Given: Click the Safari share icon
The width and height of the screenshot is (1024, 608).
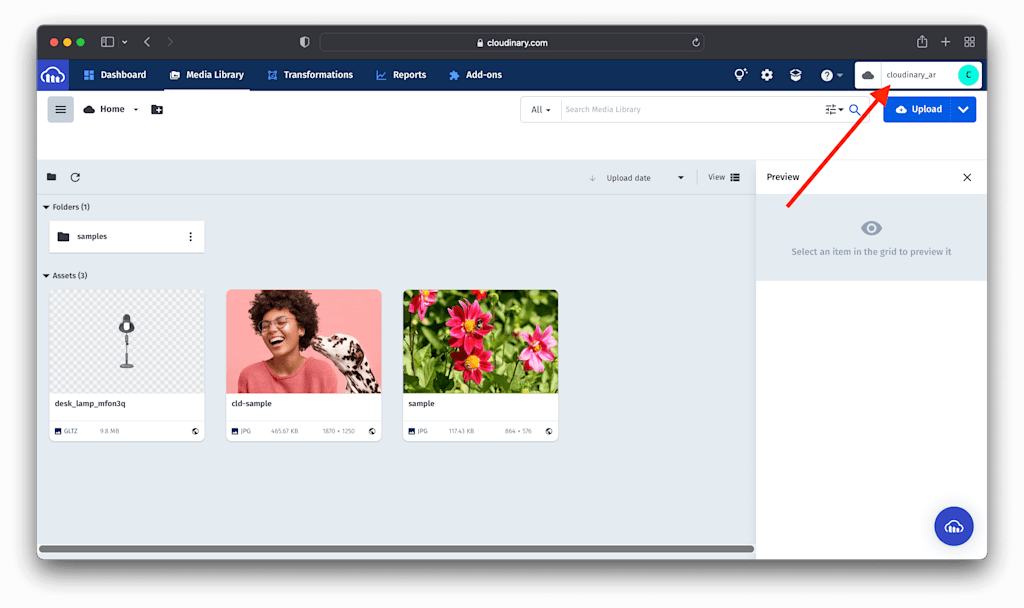Looking at the screenshot, I should tap(921, 42).
